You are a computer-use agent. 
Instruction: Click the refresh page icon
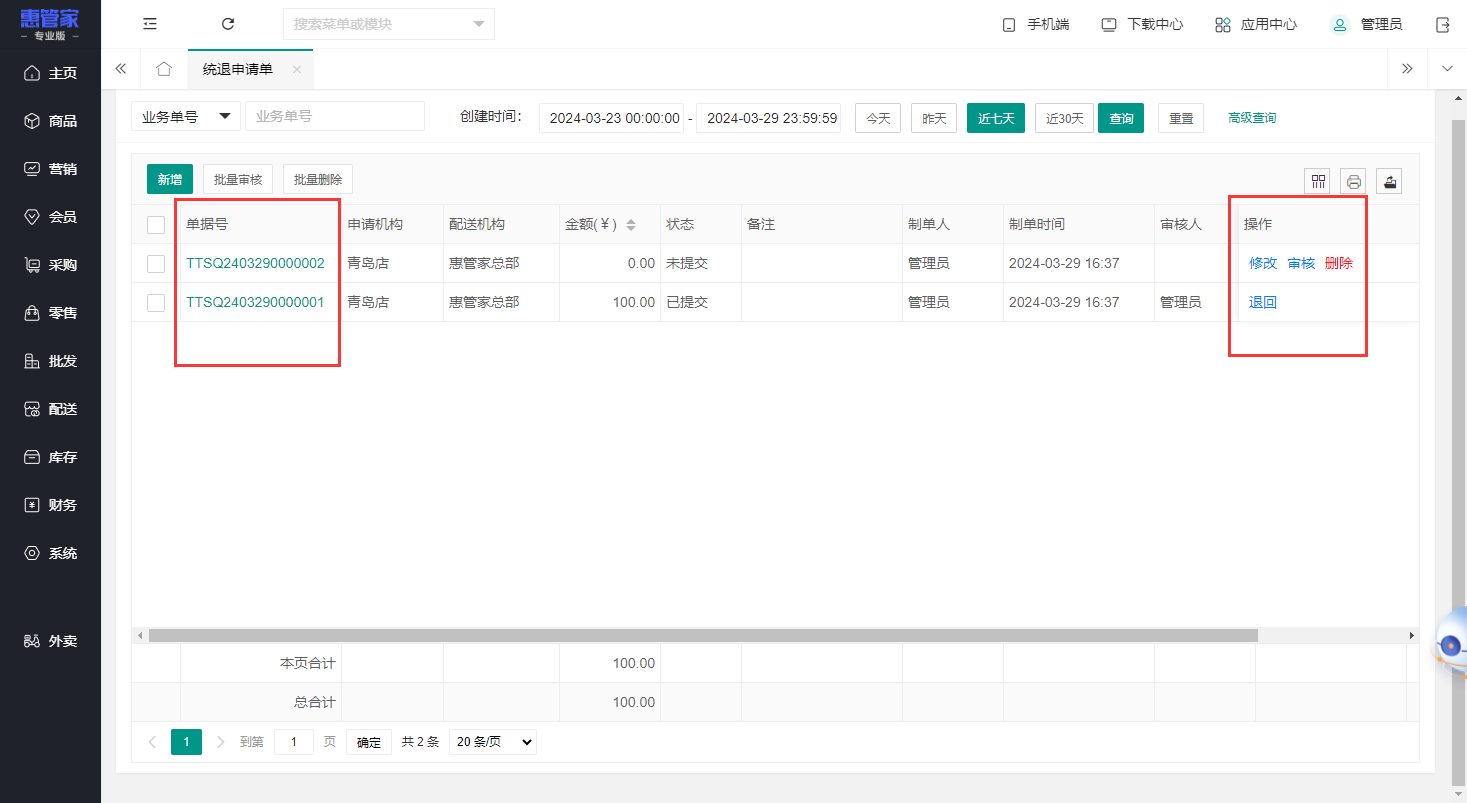pos(228,24)
